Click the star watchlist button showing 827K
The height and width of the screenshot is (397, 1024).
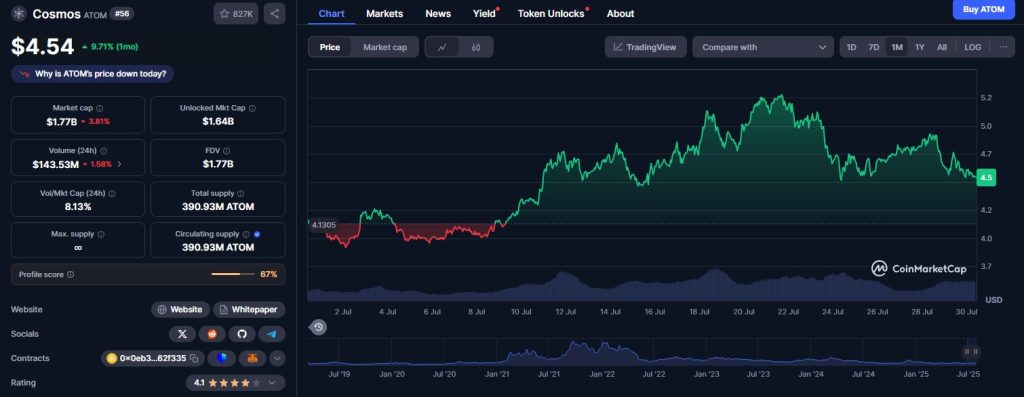tap(236, 14)
